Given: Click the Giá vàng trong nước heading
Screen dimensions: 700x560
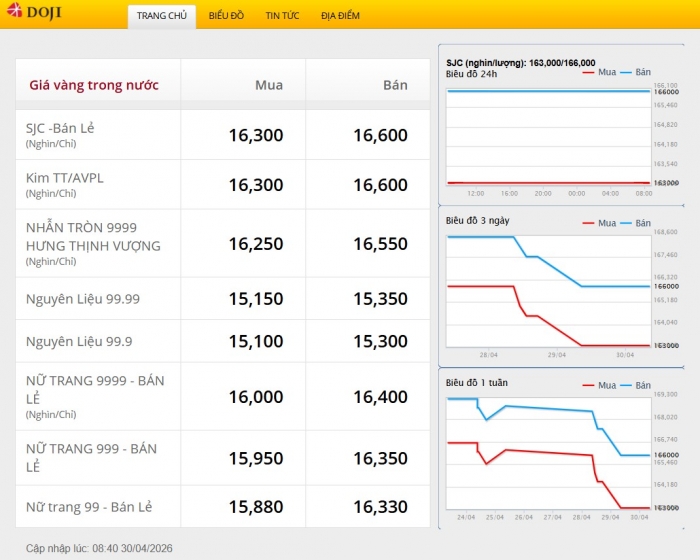Looking at the screenshot, I should 93,85.
